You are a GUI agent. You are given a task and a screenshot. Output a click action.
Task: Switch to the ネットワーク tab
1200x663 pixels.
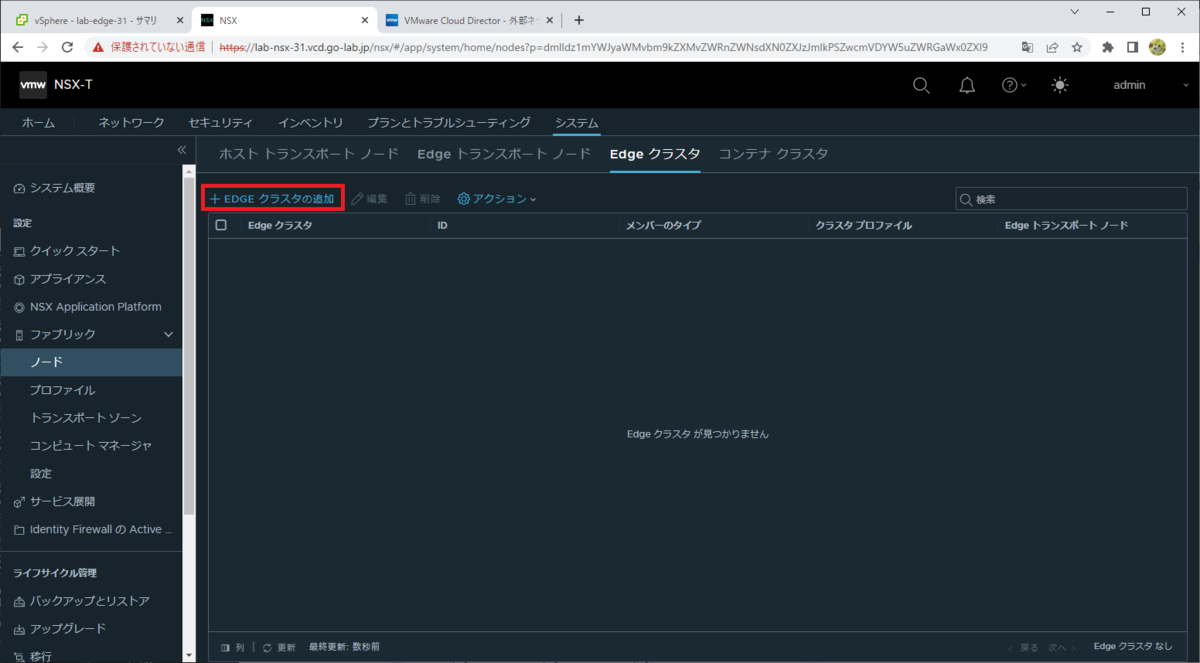(x=131, y=123)
